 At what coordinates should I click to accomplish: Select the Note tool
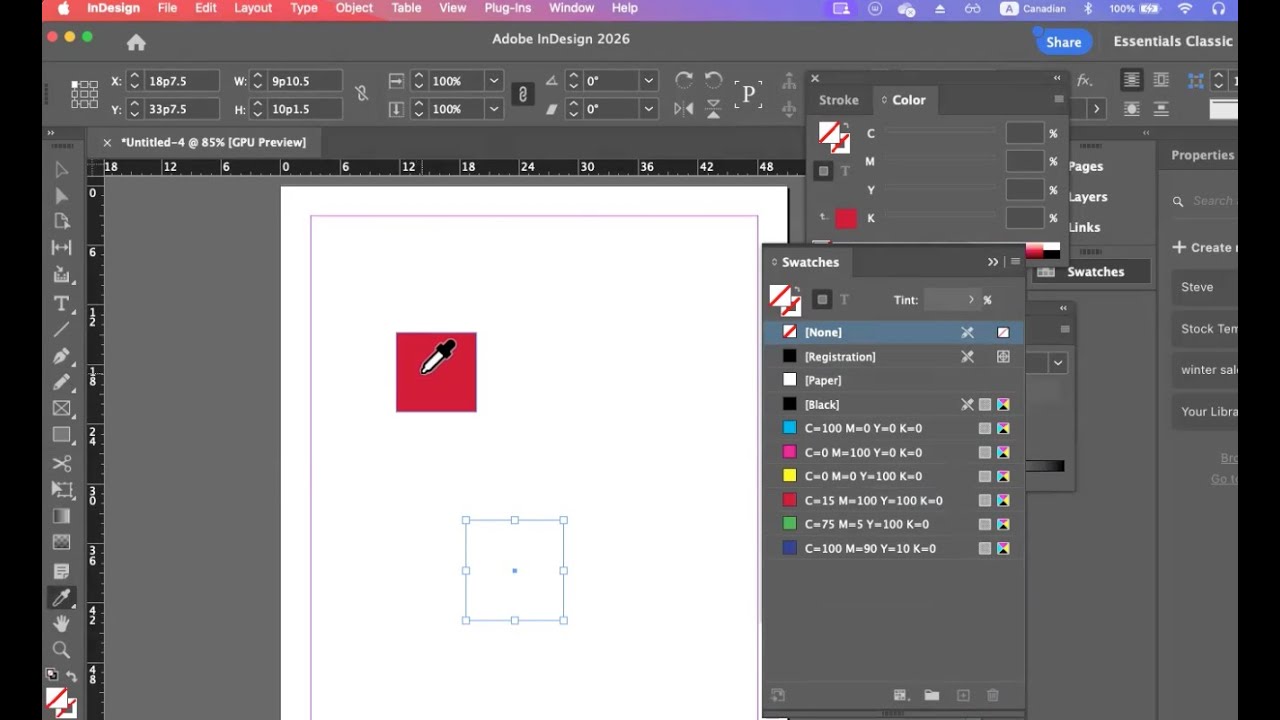pyautogui.click(x=62, y=571)
